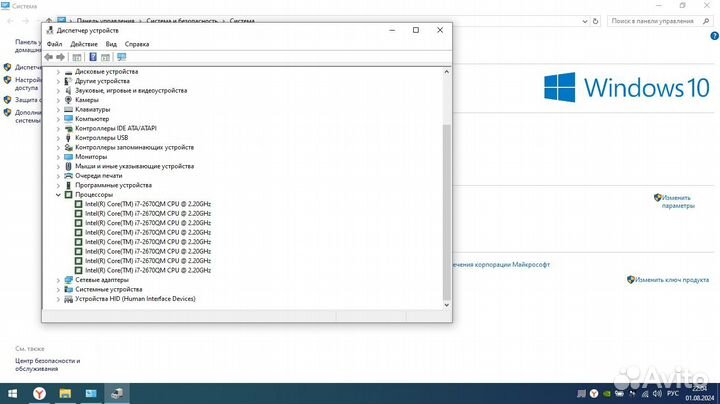Open the Файл menu
The height and width of the screenshot is (404, 720).
coord(54,44)
